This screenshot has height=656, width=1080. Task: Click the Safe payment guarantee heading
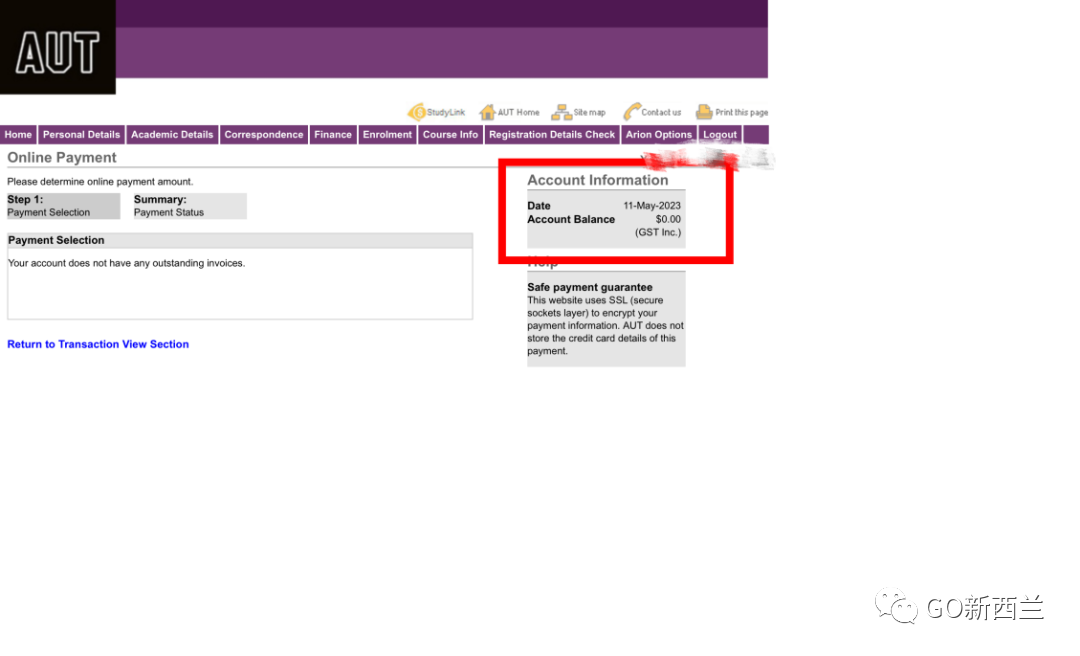coord(590,287)
